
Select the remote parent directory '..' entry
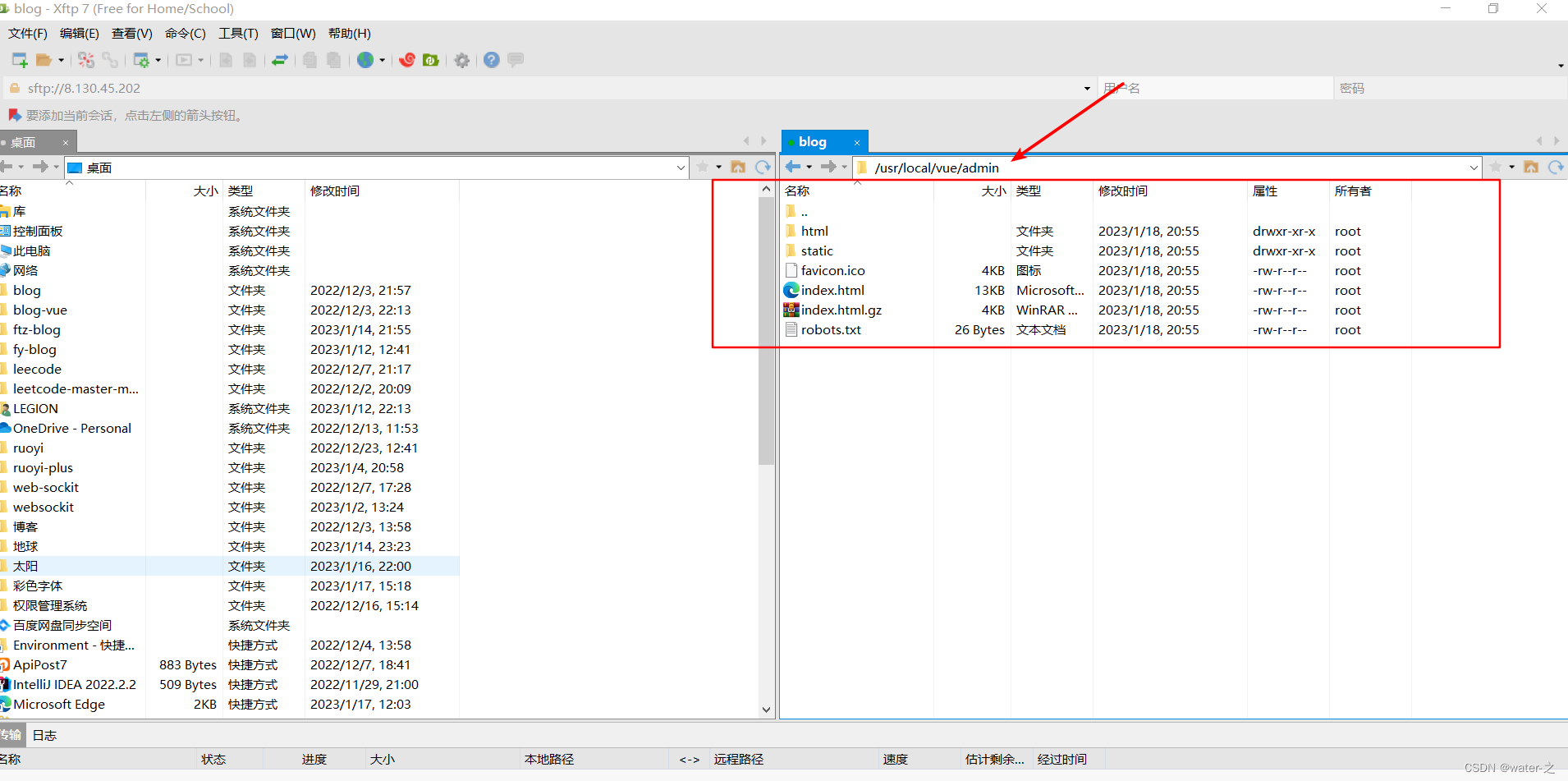[x=804, y=211]
